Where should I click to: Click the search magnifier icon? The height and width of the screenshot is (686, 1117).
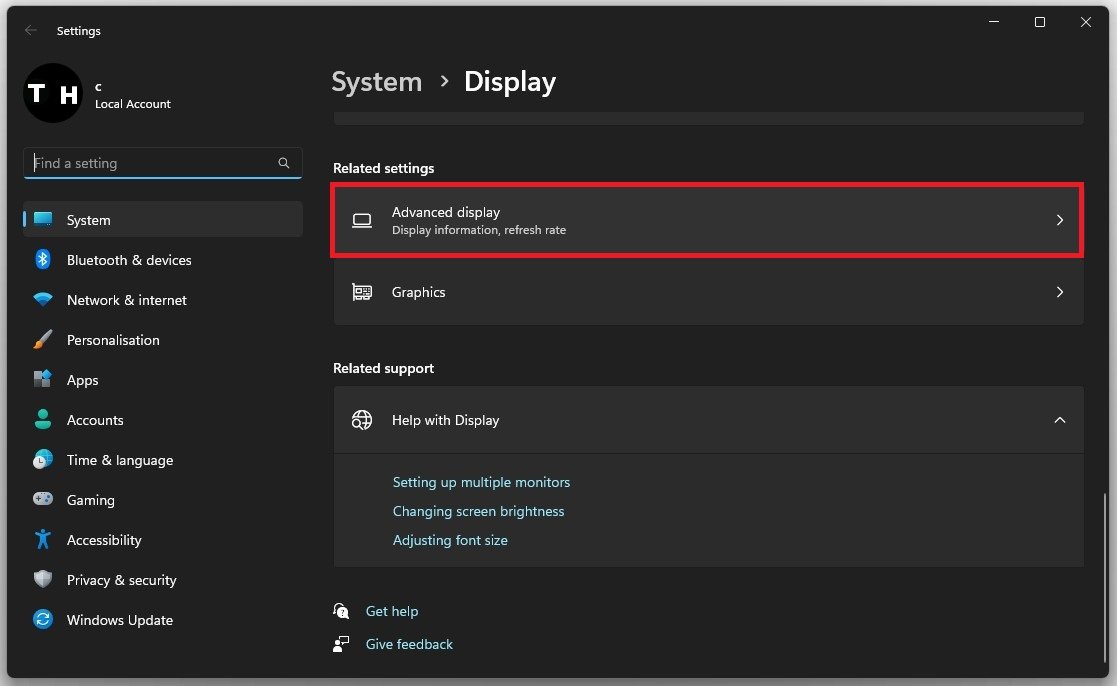284,163
